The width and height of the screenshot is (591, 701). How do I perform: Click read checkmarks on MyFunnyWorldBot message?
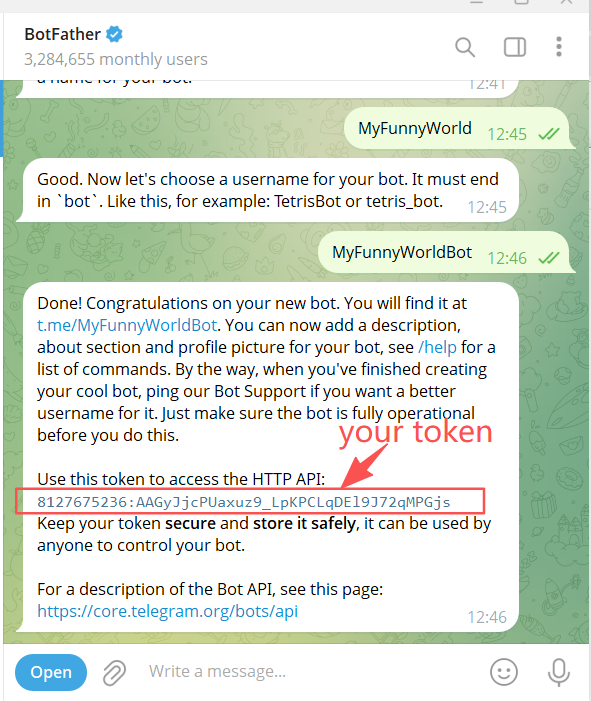549,258
